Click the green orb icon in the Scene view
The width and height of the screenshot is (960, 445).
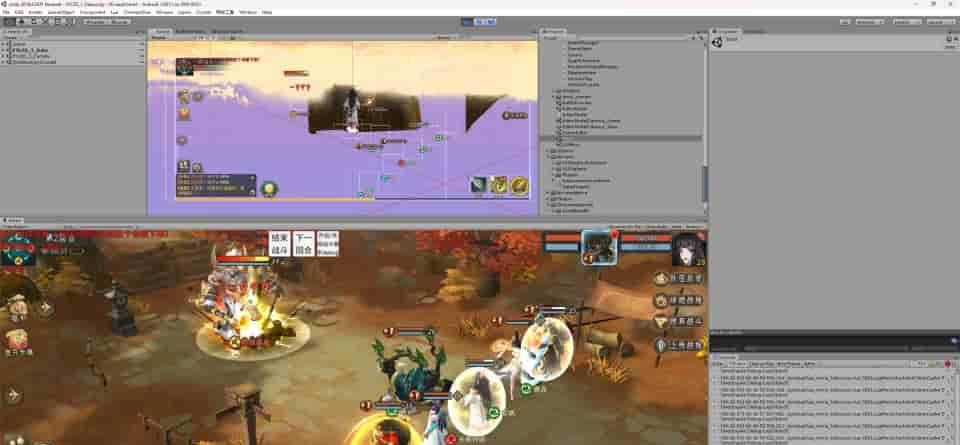click(x=268, y=189)
